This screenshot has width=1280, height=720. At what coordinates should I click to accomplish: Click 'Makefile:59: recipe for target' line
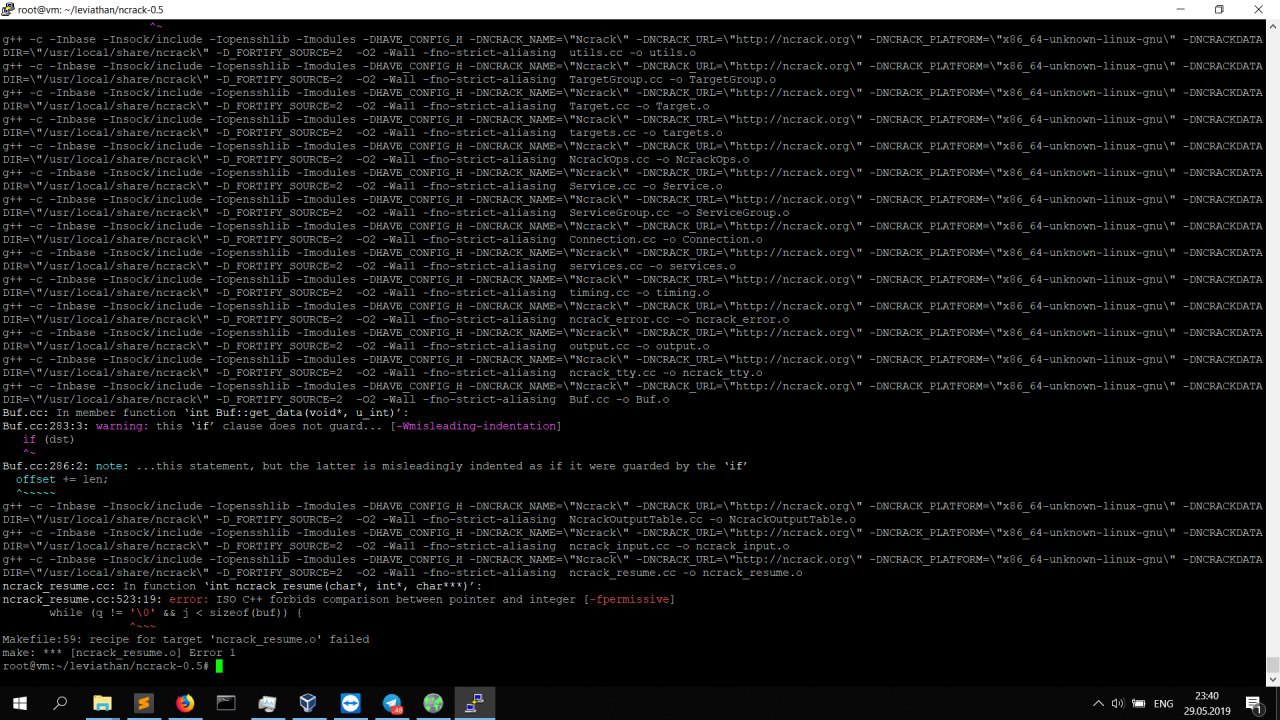(x=186, y=639)
